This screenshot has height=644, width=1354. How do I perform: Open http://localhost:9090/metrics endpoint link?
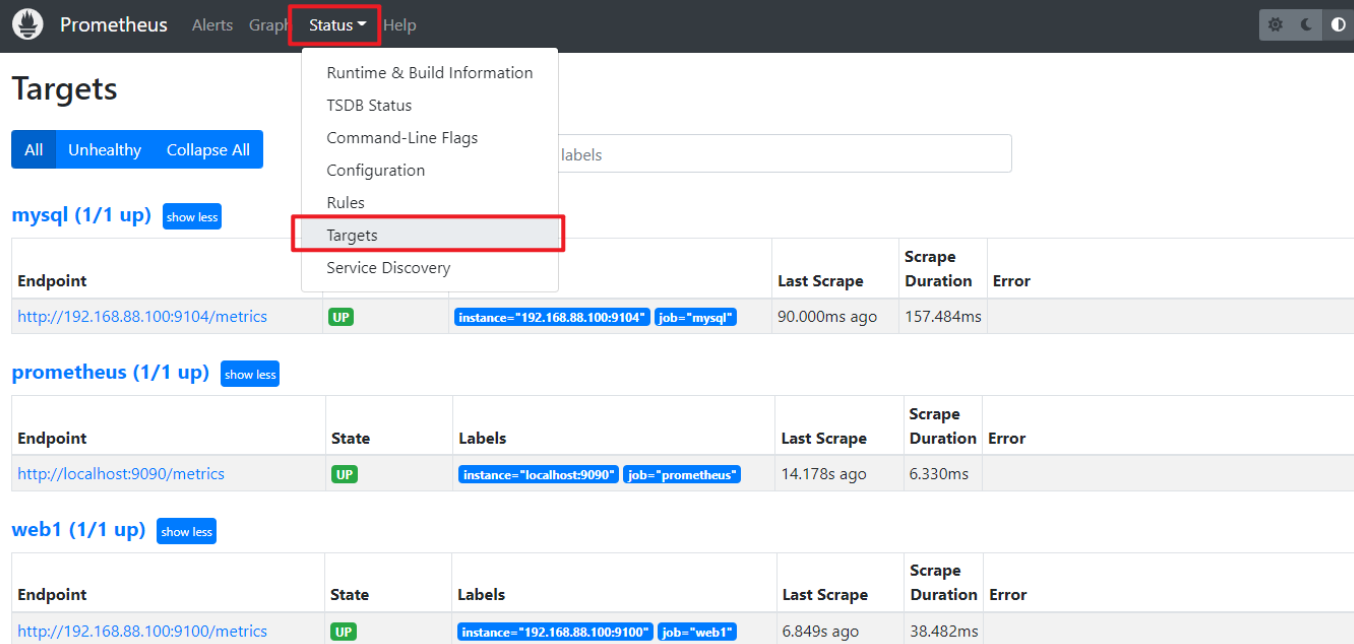click(121, 474)
